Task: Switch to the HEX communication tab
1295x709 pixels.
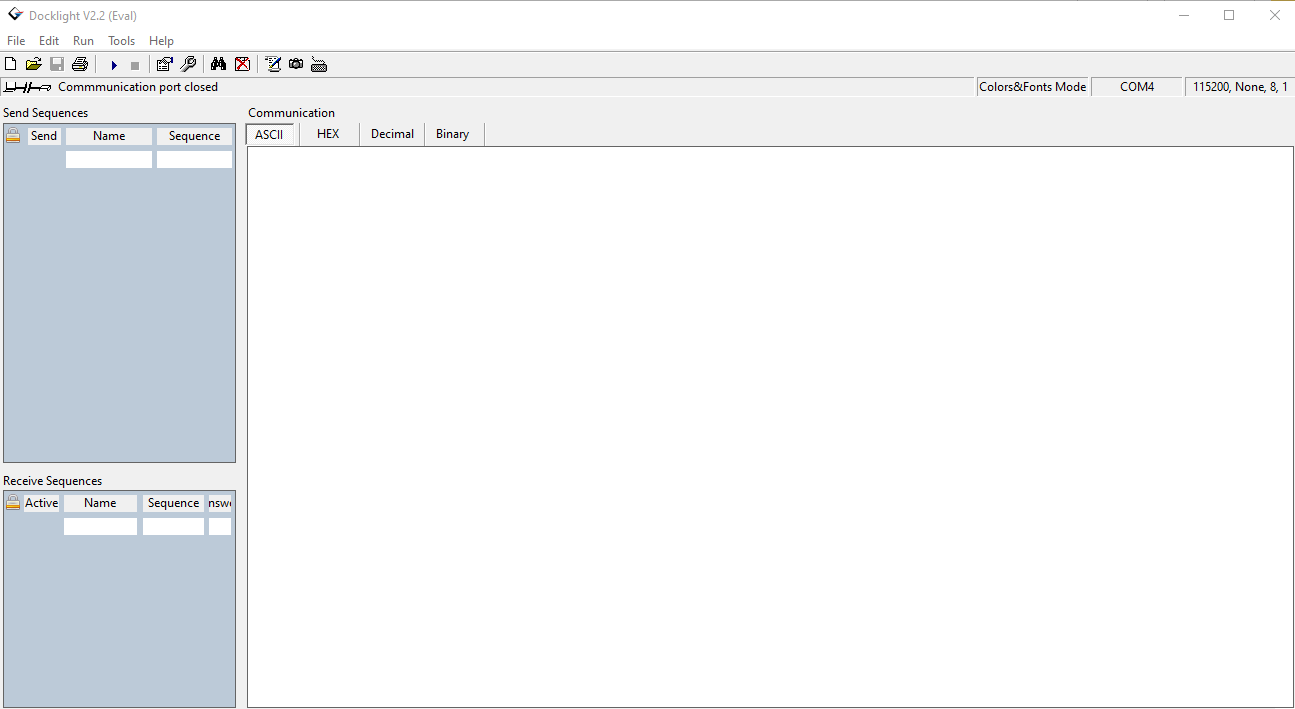Action: pyautogui.click(x=328, y=133)
